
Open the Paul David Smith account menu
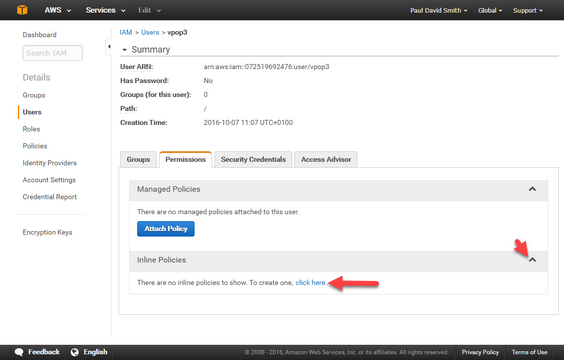438,10
